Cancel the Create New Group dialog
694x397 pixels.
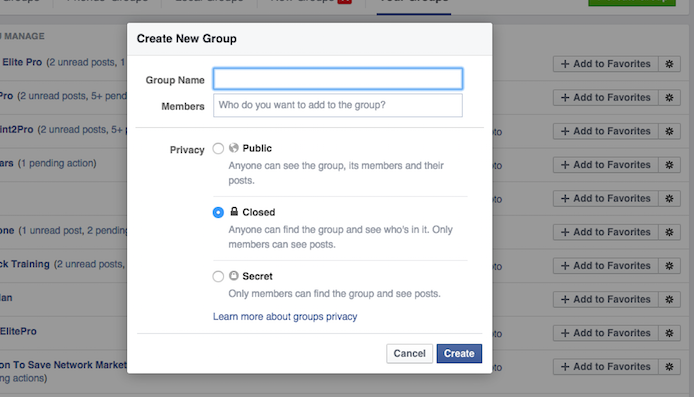point(409,354)
